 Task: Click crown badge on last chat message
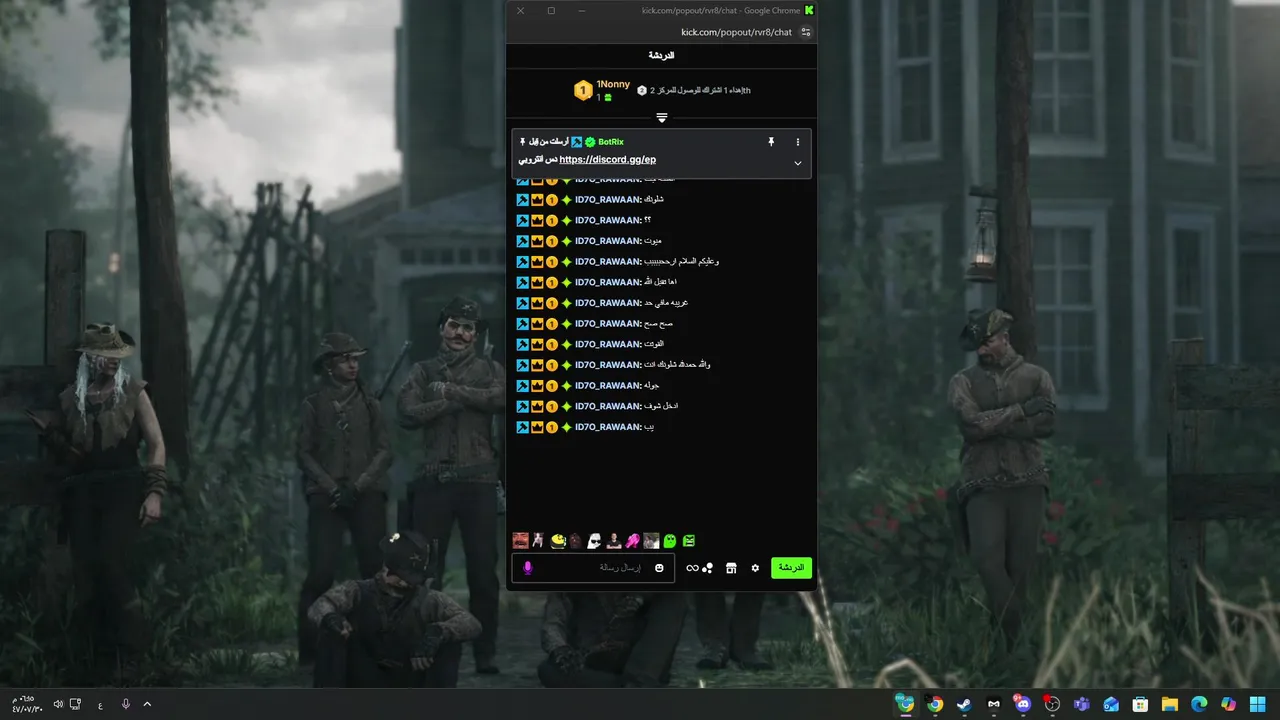537,427
